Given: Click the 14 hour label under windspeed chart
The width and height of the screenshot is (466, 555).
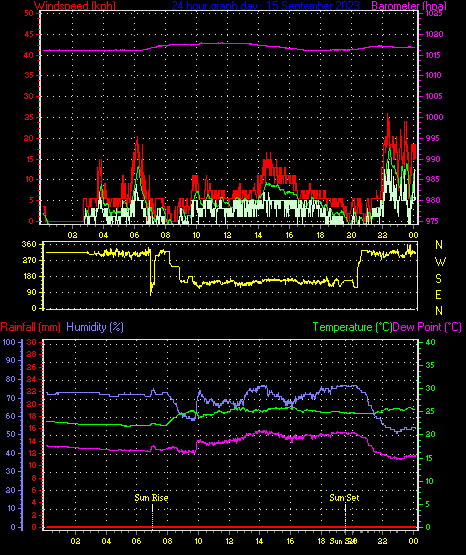Looking at the screenshot, I should (258, 235).
